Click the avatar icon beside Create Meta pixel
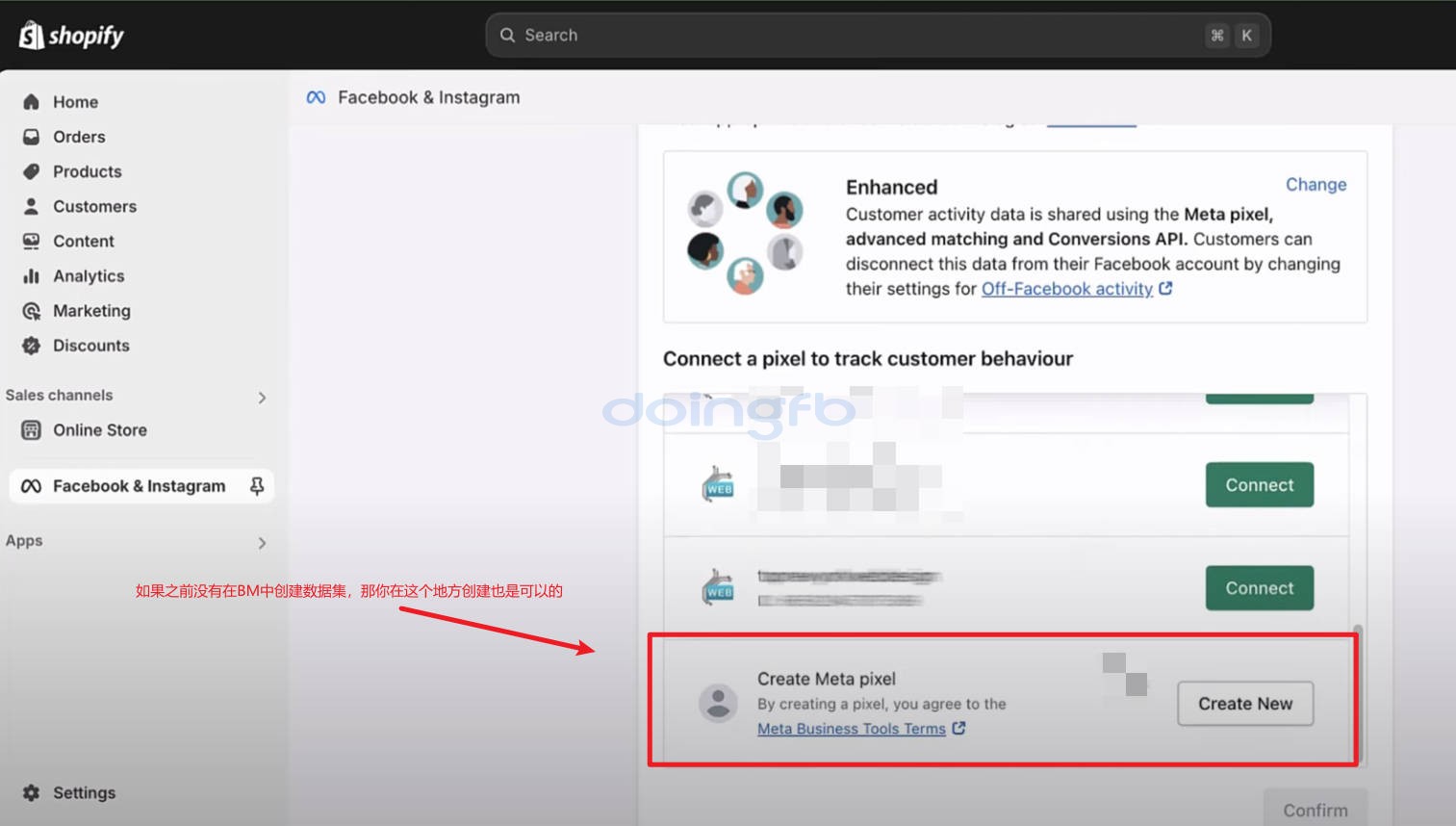This screenshot has width=1456, height=826. click(x=718, y=704)
